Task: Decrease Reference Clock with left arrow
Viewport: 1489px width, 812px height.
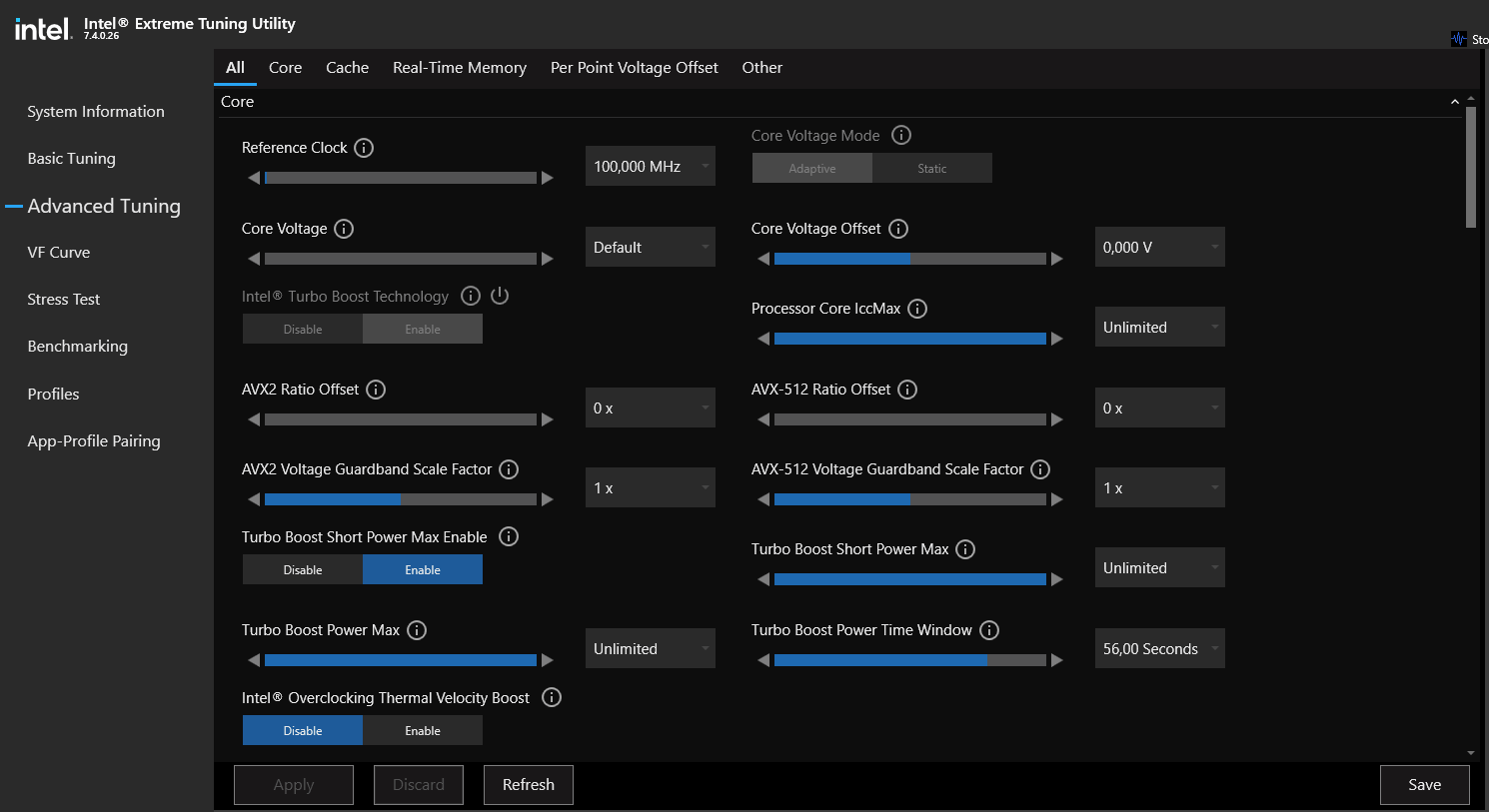Action: click(x=254, y=178)
